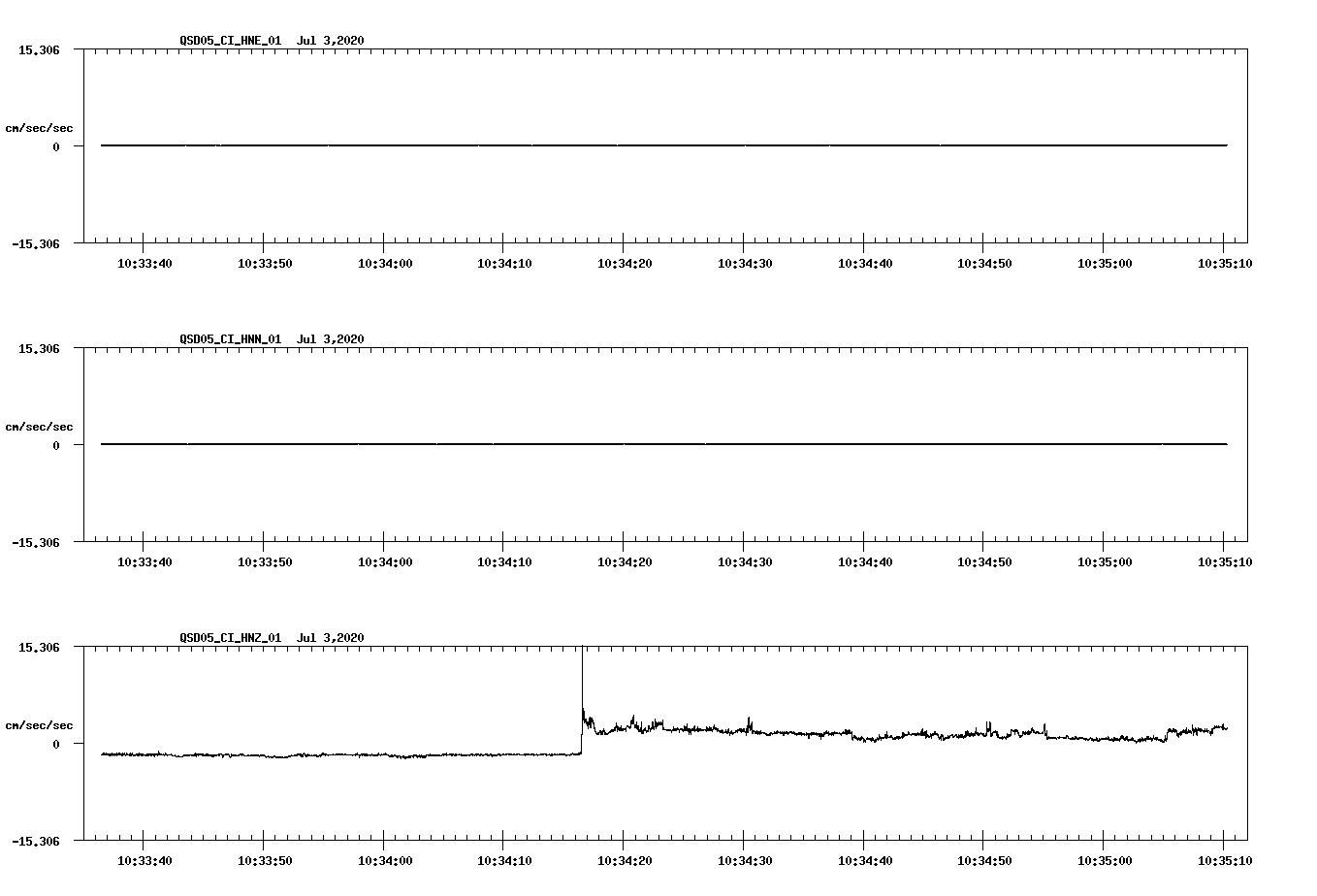
Task: Click -15.306 lower limit on HNN plot
Action: tap(35, 543)
